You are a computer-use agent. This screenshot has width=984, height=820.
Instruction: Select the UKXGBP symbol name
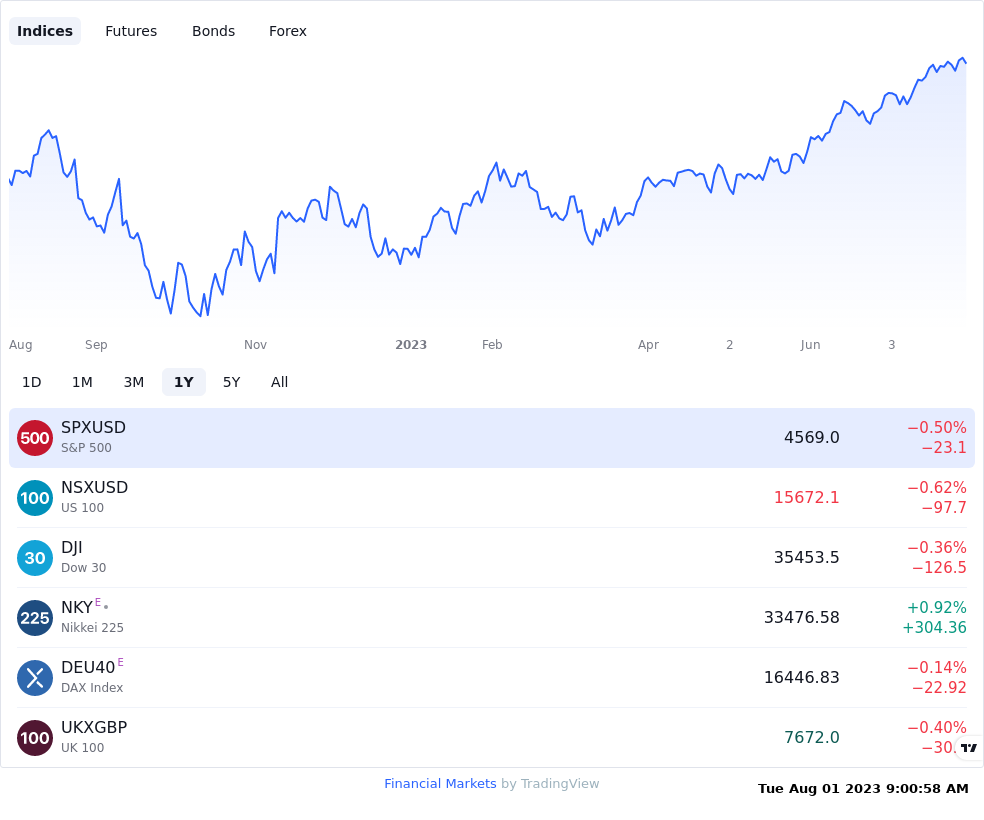[x=94, y=727]
